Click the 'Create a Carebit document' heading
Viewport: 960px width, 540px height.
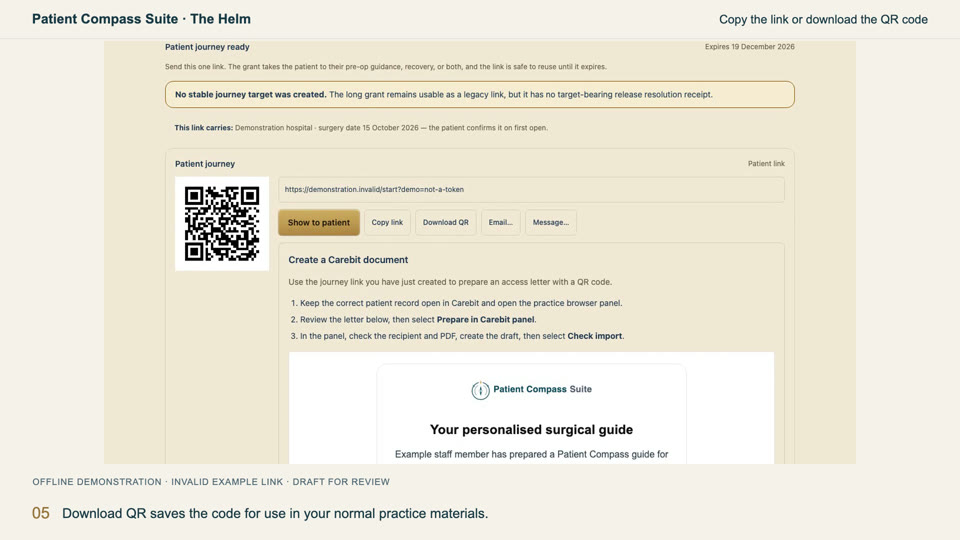click(348, 260)
